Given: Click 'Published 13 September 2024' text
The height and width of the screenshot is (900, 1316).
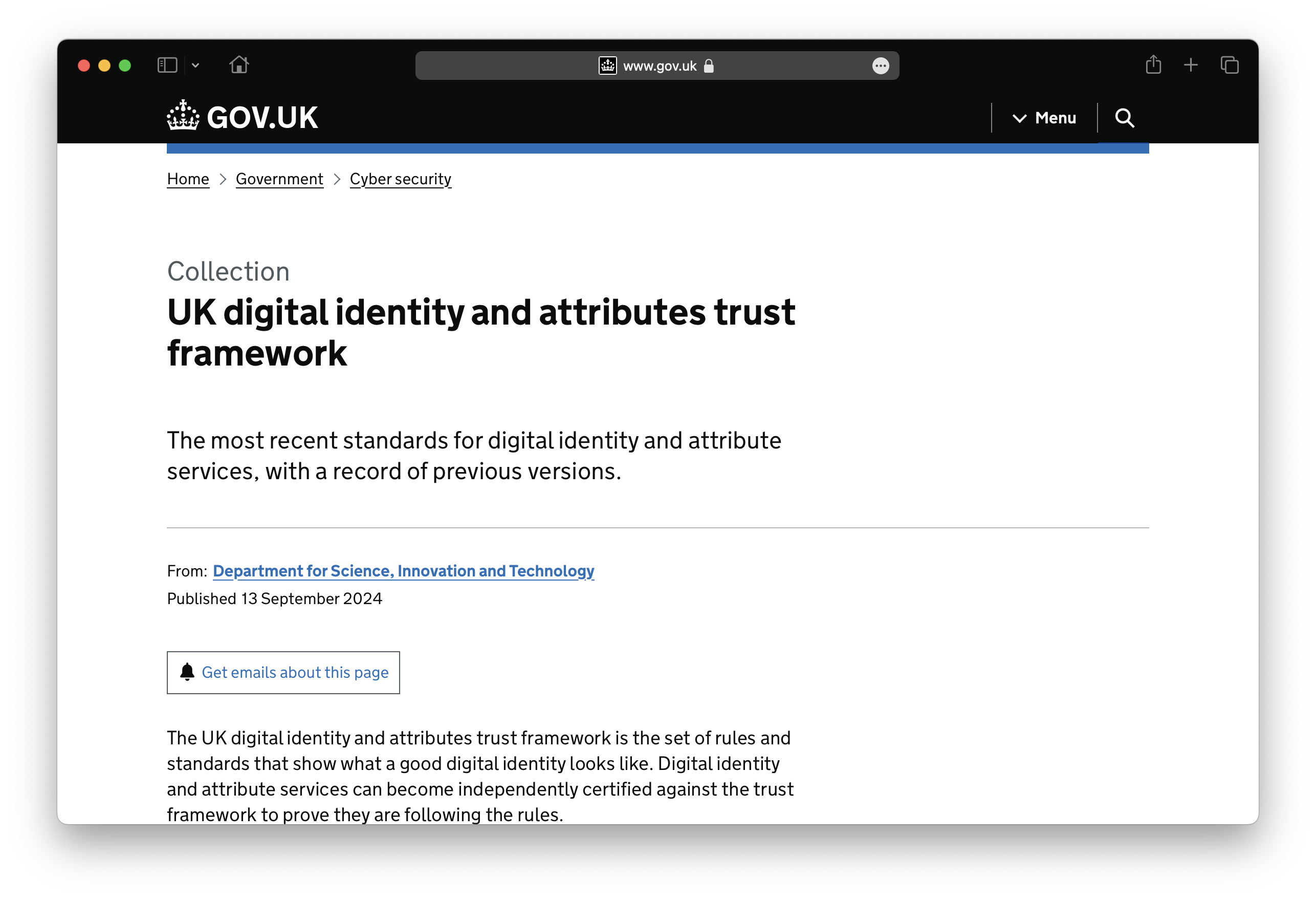Looking at the screenshot, I should coord(275,598).
